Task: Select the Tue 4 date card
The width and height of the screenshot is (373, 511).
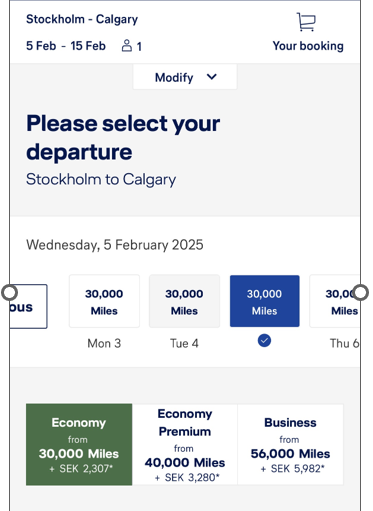Action: click(184, 301)
